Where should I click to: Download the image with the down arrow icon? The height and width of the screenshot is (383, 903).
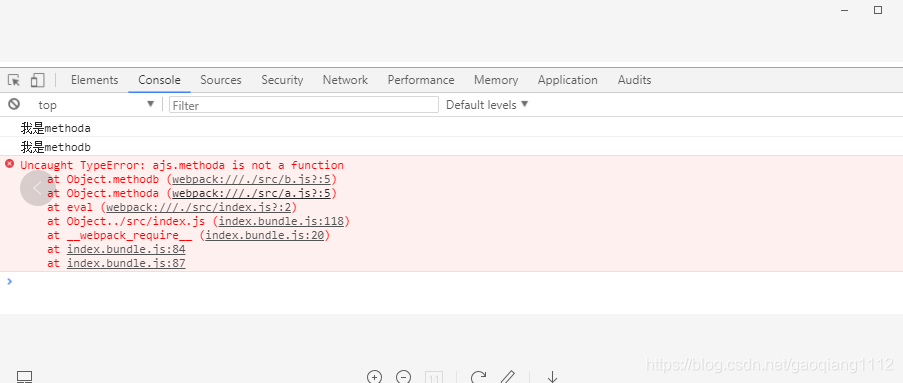(552, 377)
